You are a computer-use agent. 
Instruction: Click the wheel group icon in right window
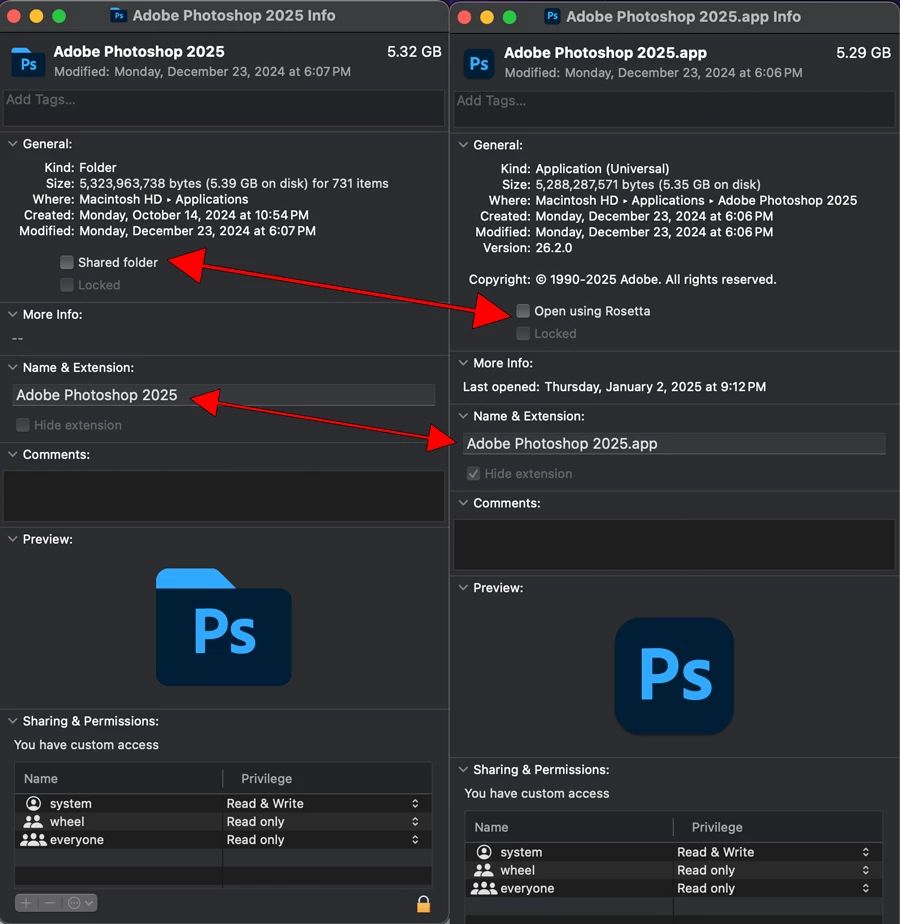[483, 870]
